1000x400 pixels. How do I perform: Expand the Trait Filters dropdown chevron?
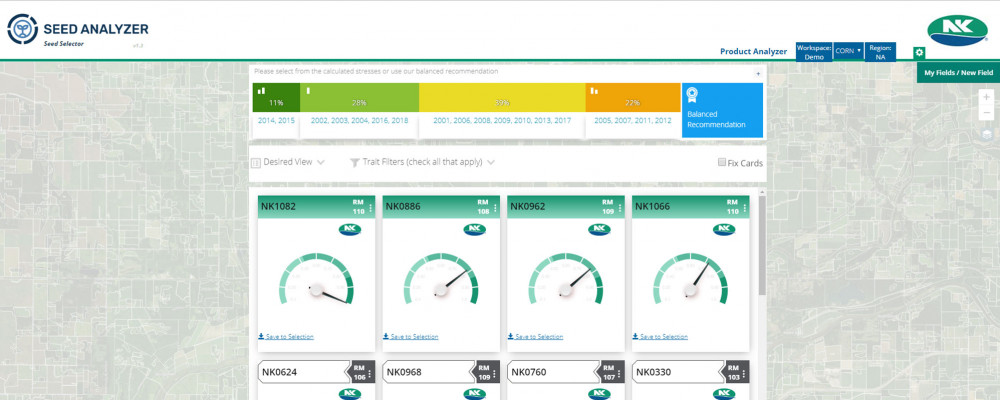490,163
